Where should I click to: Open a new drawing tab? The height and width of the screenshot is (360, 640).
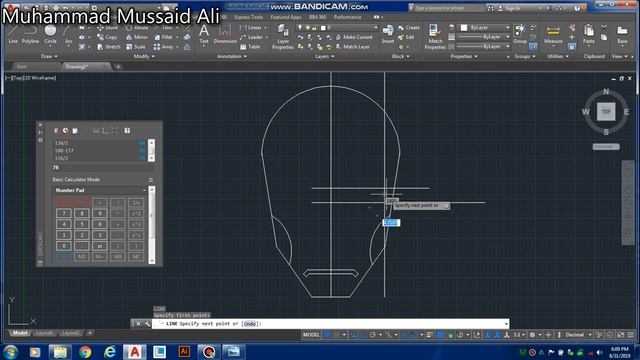[118, 67]
